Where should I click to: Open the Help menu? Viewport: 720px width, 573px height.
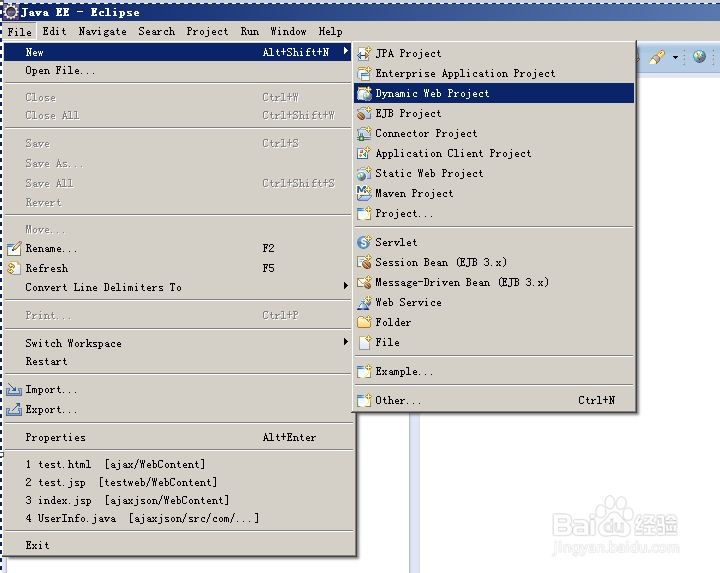(x=330, y=32)
